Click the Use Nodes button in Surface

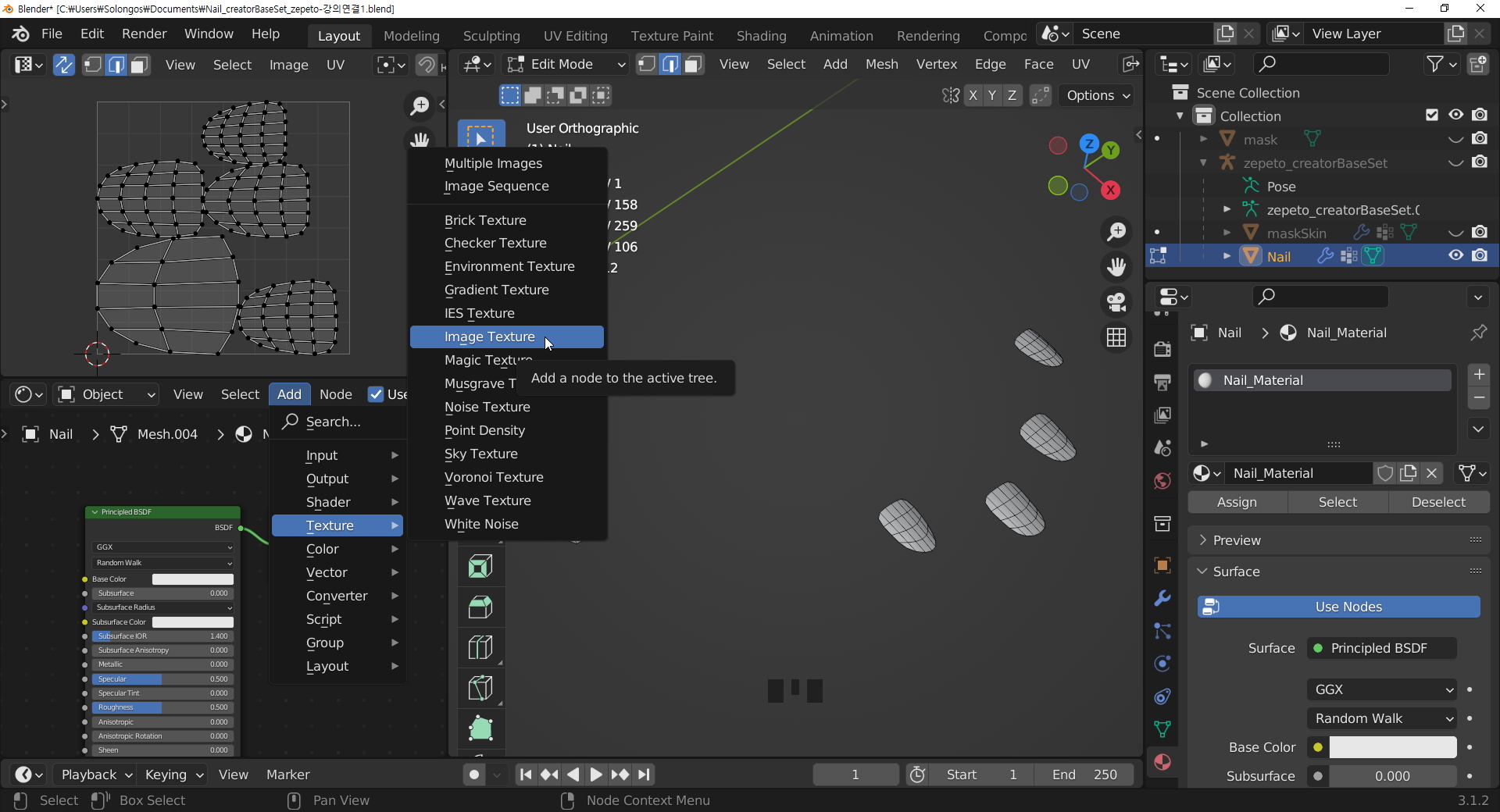pos(1339,607)
